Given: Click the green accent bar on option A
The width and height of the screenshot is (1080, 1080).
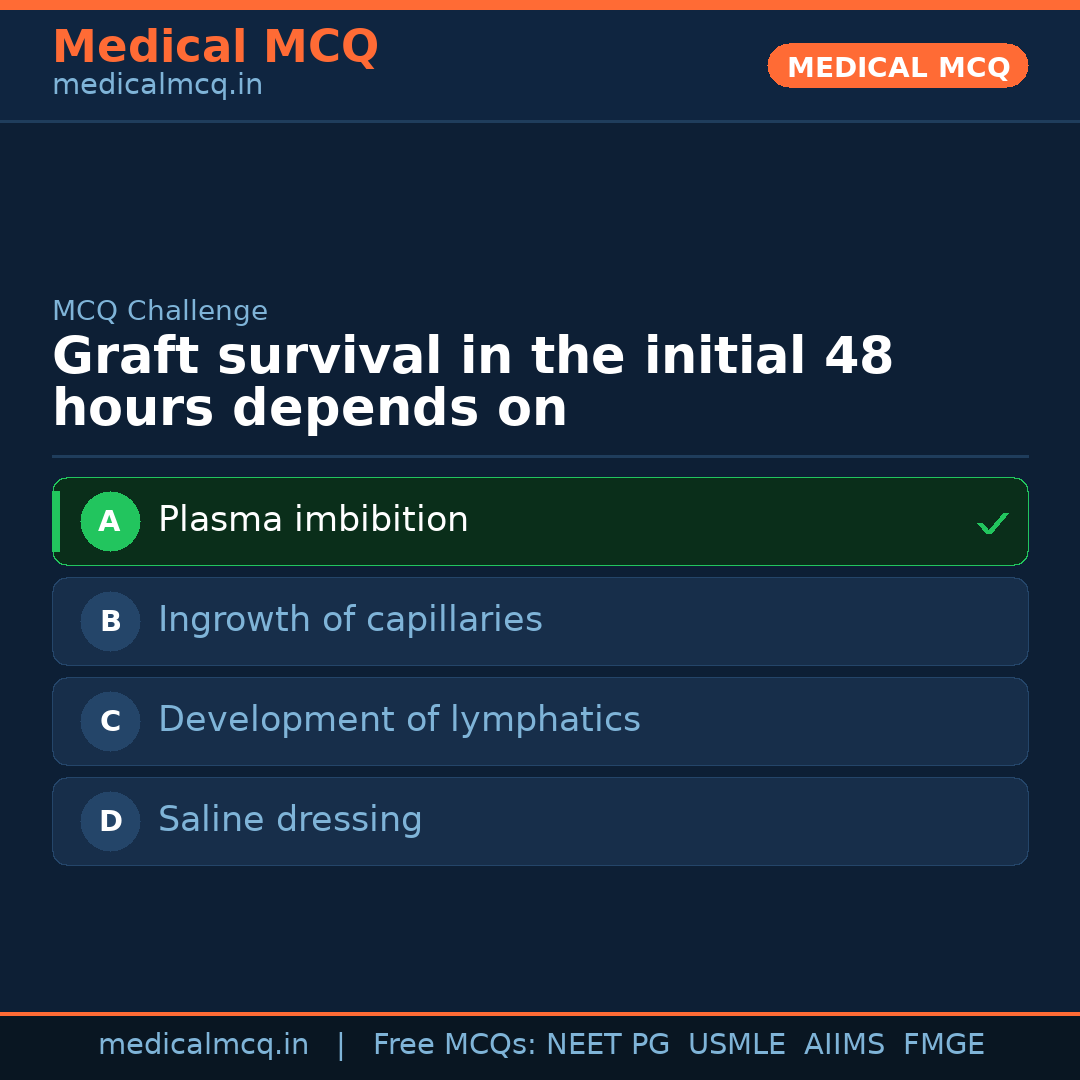Looking at the screenshot, I should click(56, 521).
